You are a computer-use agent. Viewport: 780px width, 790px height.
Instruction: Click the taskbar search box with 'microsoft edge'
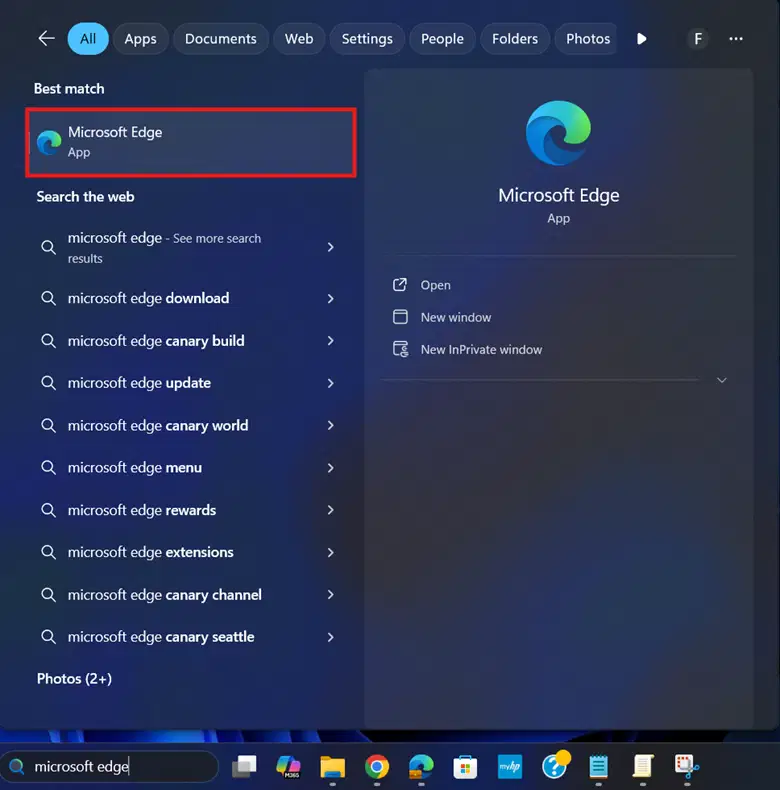(109, 766)
